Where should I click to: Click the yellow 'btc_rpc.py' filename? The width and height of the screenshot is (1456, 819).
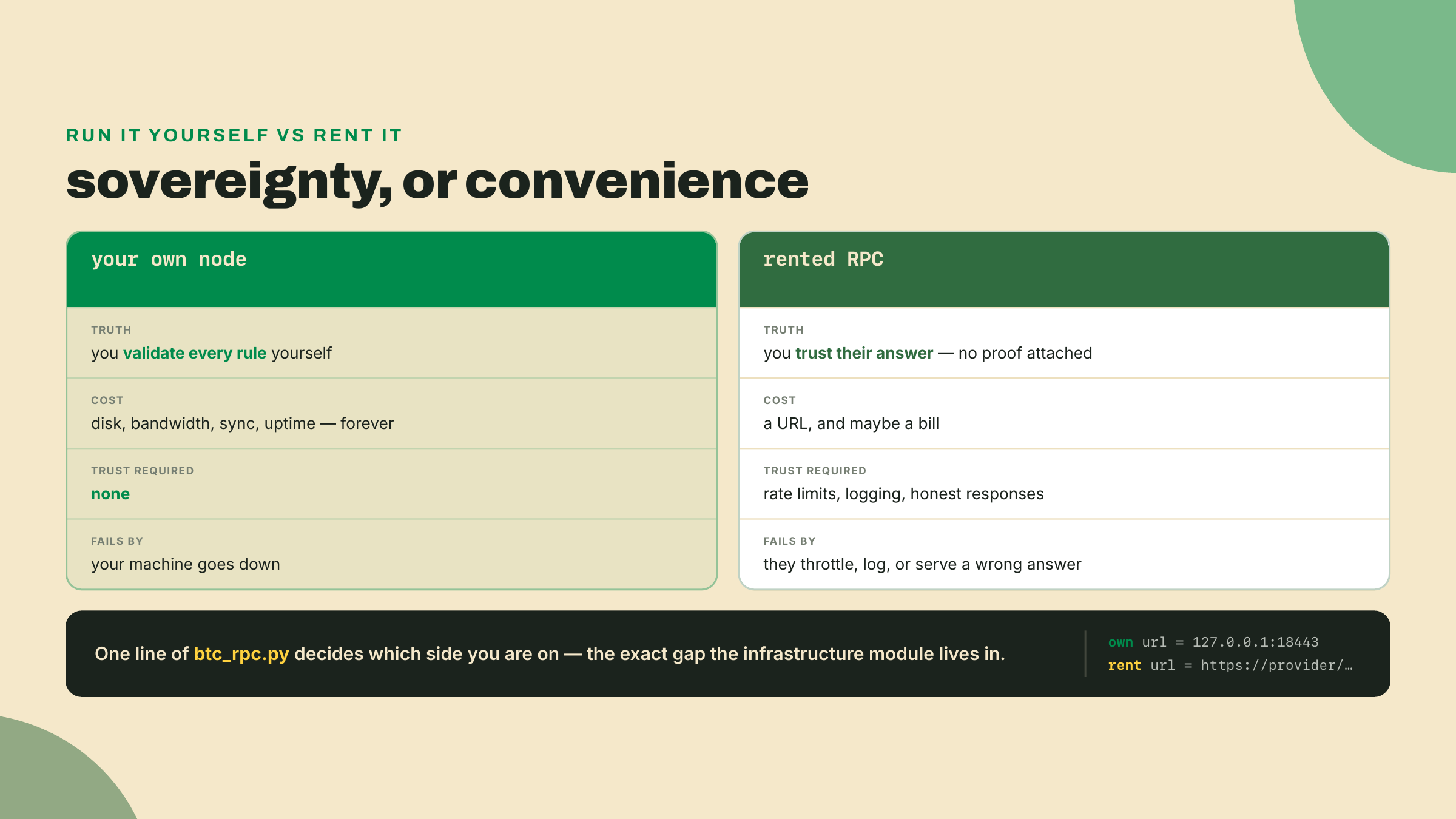[241, 654]
